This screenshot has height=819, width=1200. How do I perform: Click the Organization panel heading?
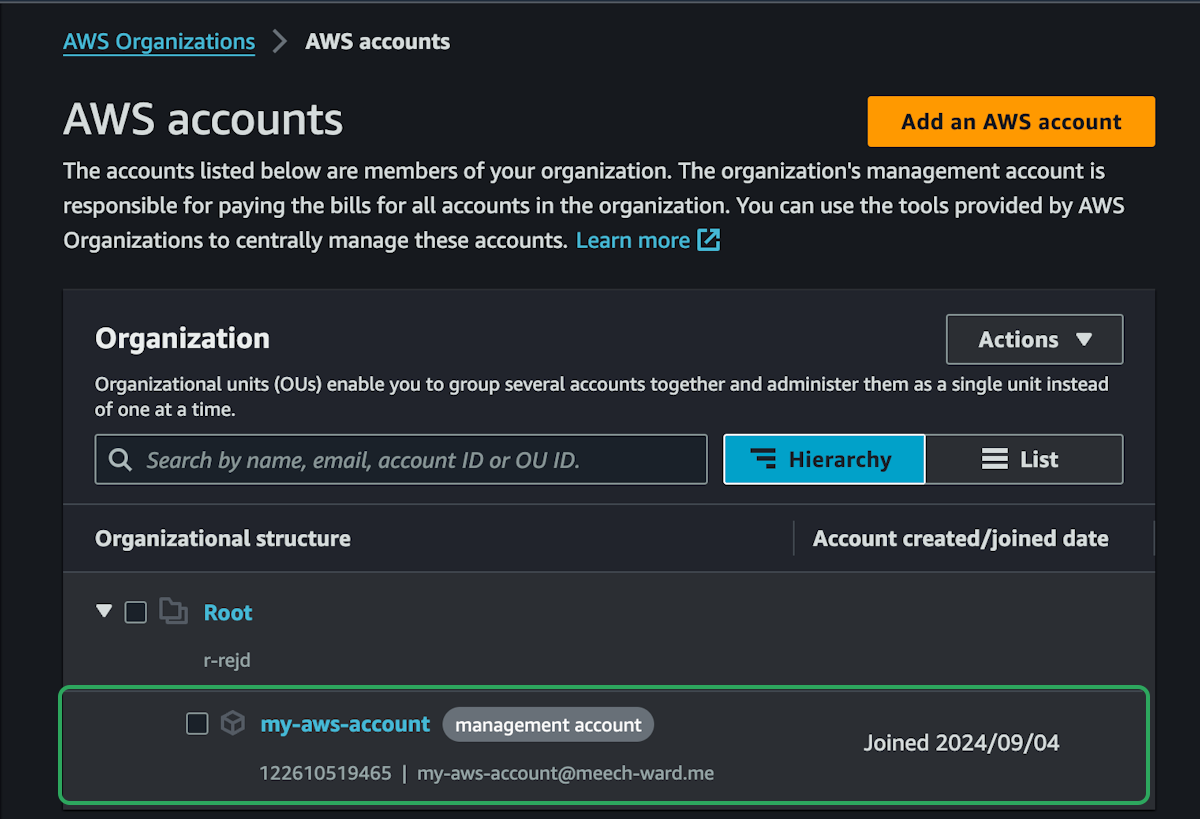point(182,339)
